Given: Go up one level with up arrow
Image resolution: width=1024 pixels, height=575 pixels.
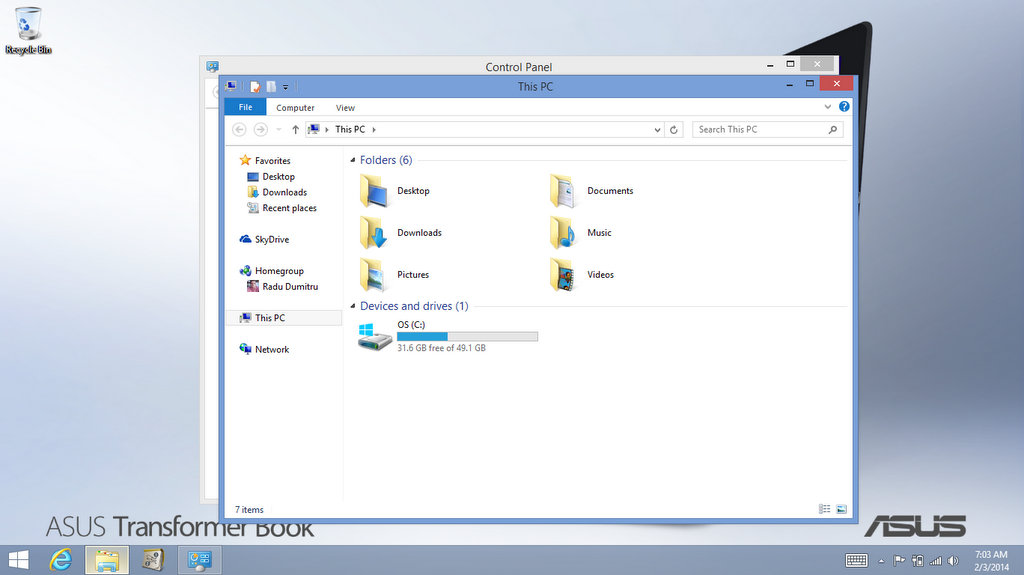Looking at the screenshot, I should [295, 130].
